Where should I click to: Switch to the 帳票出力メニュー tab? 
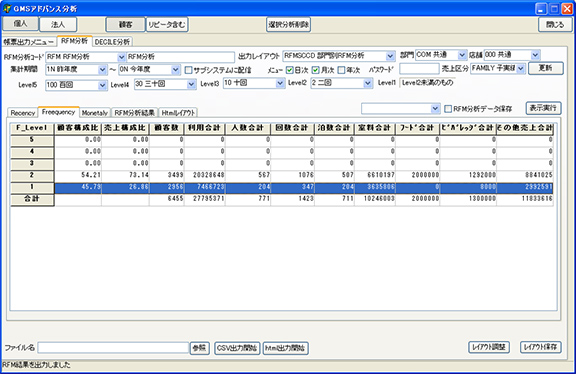pyautogui.click(x=29, y=42)
